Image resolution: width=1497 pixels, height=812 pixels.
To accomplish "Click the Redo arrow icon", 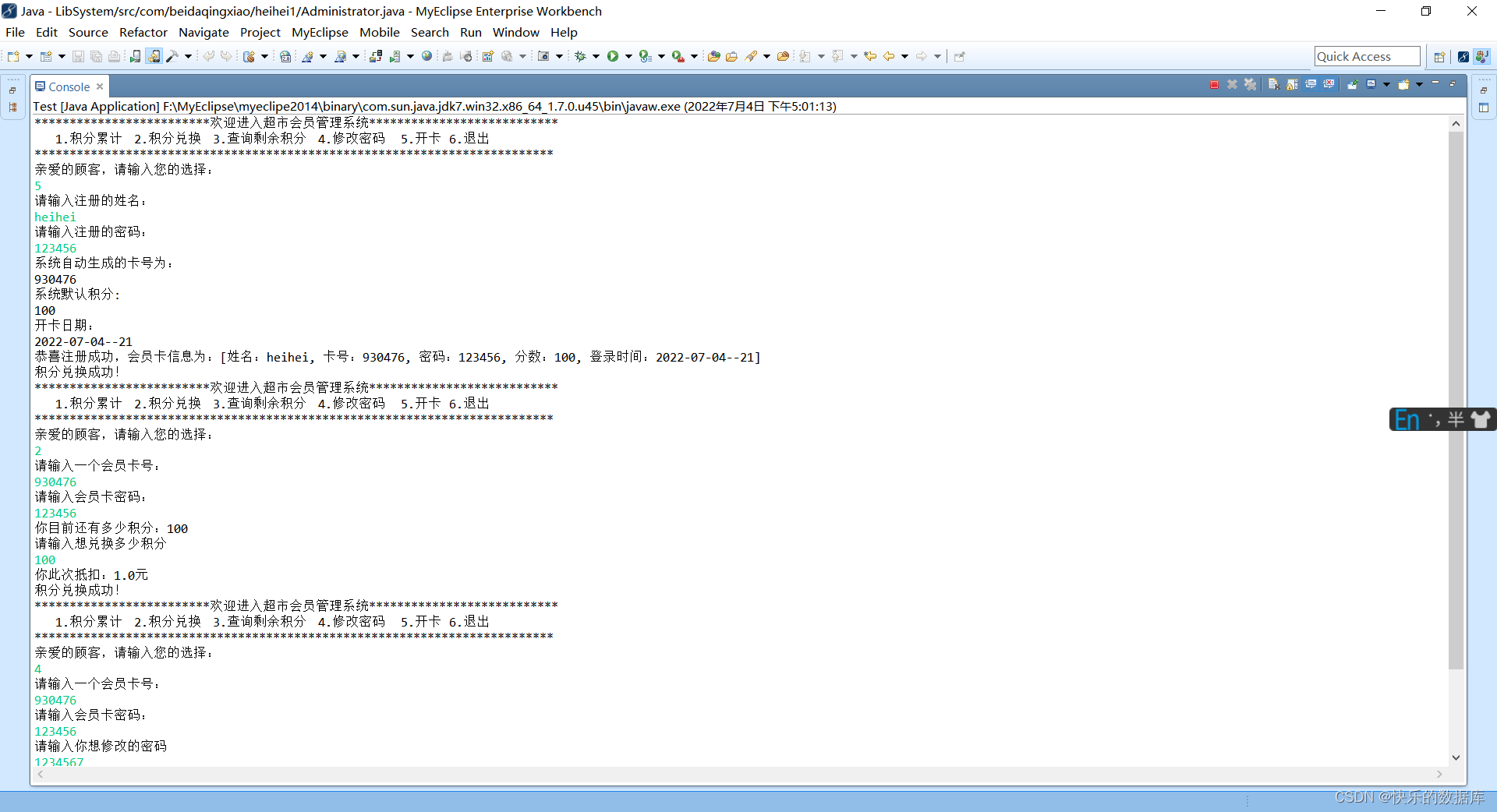I will [226, 56].
